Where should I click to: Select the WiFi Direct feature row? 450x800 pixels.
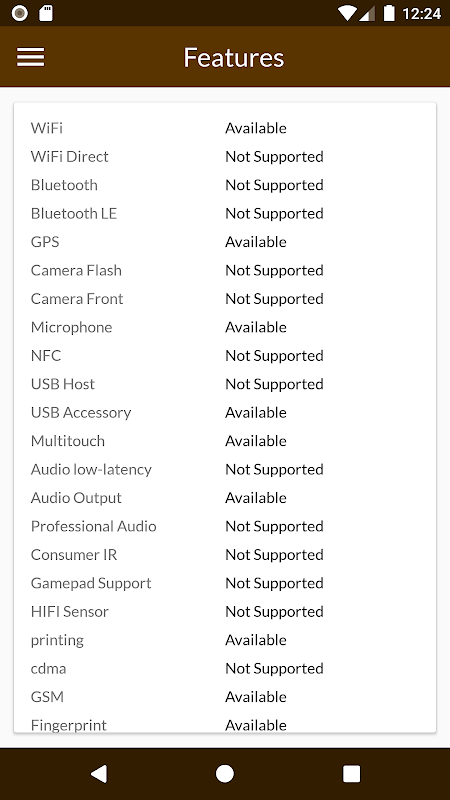pos(225,157)
